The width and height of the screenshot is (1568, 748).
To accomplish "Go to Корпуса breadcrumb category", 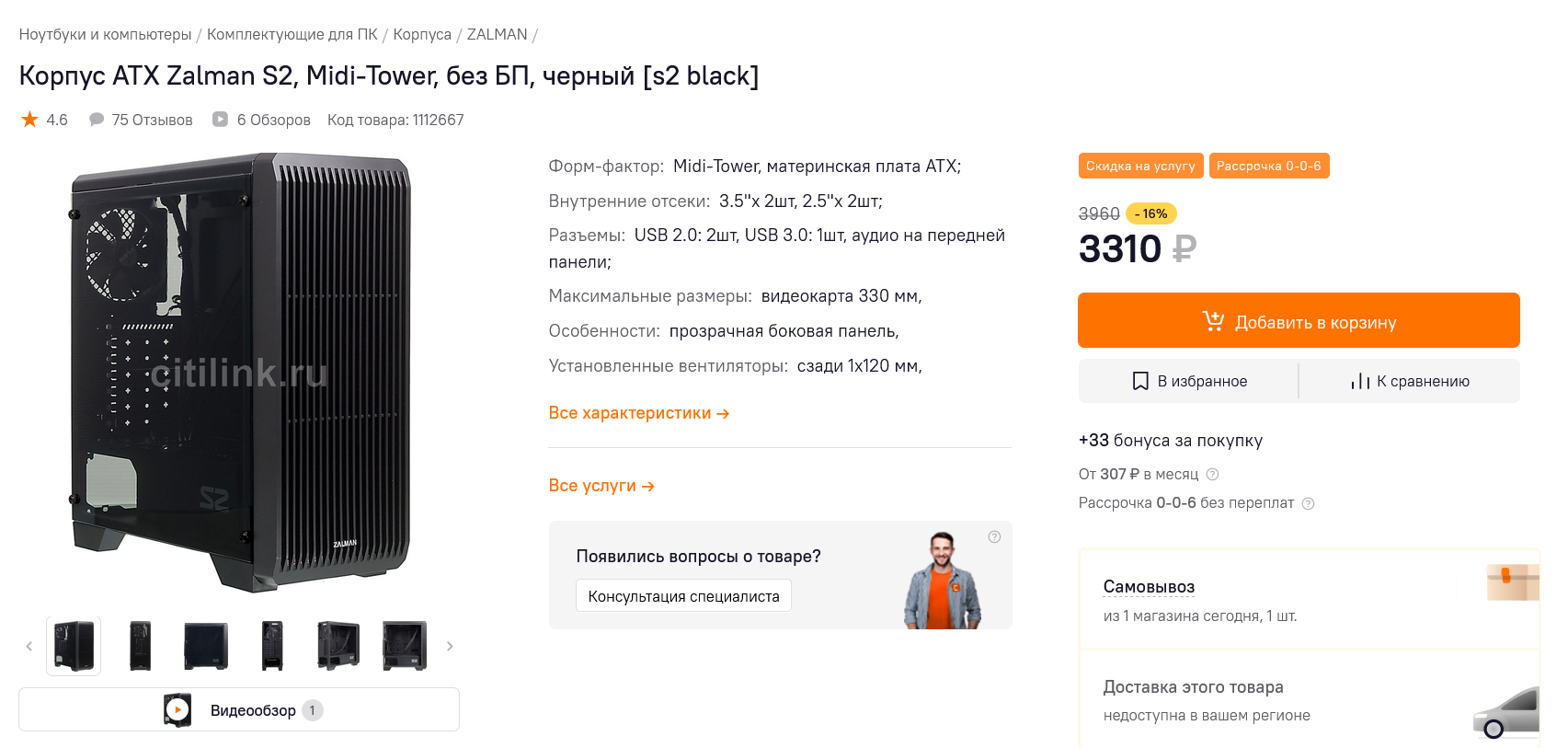I will point(422,34).
